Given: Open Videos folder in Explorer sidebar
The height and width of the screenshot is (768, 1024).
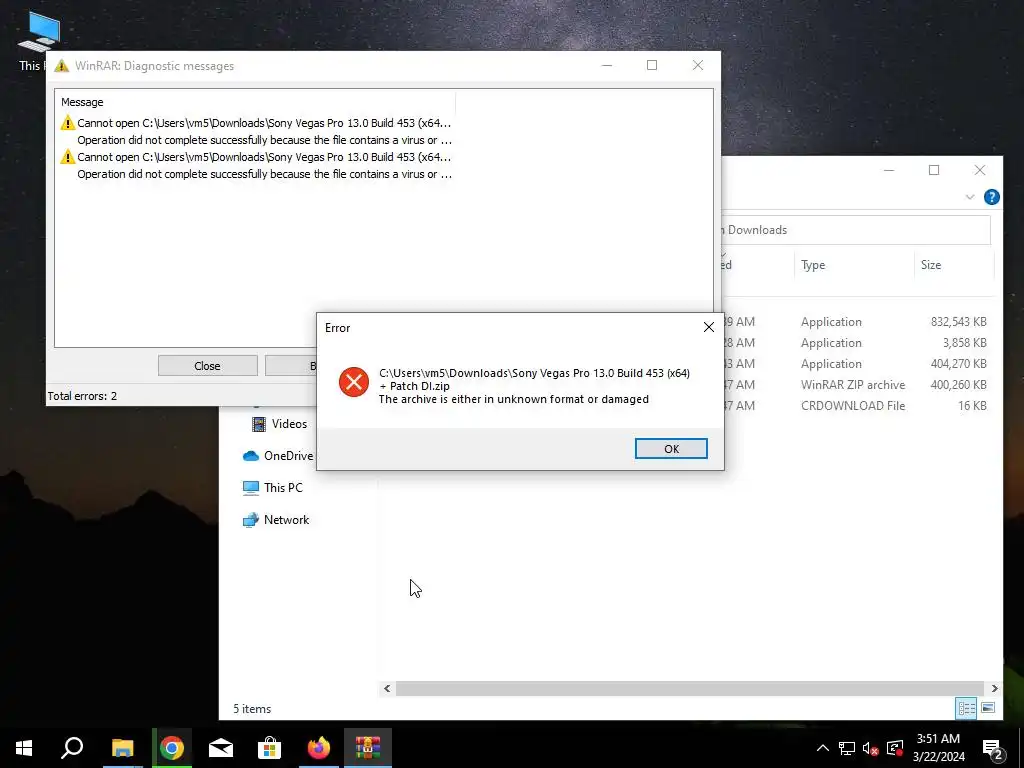Looking at the screenshot, I should pos(289,424).
